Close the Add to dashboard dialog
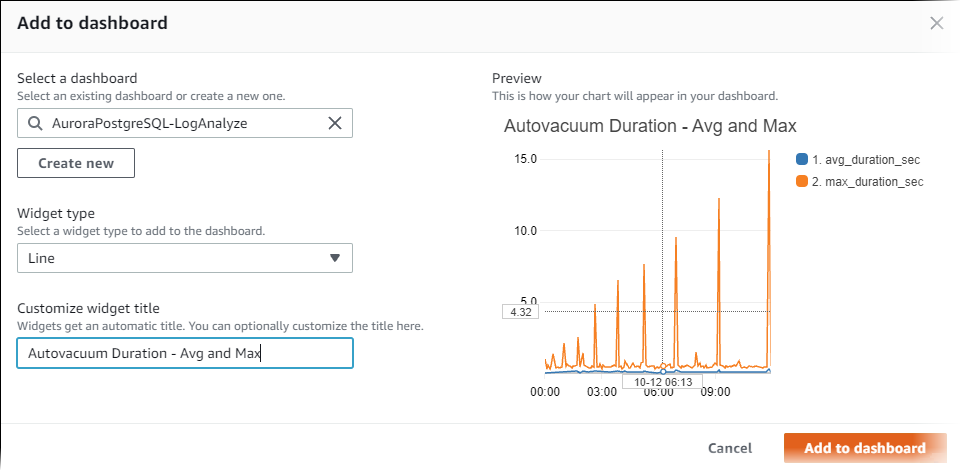961x471 pixels. tap(936, 23)
